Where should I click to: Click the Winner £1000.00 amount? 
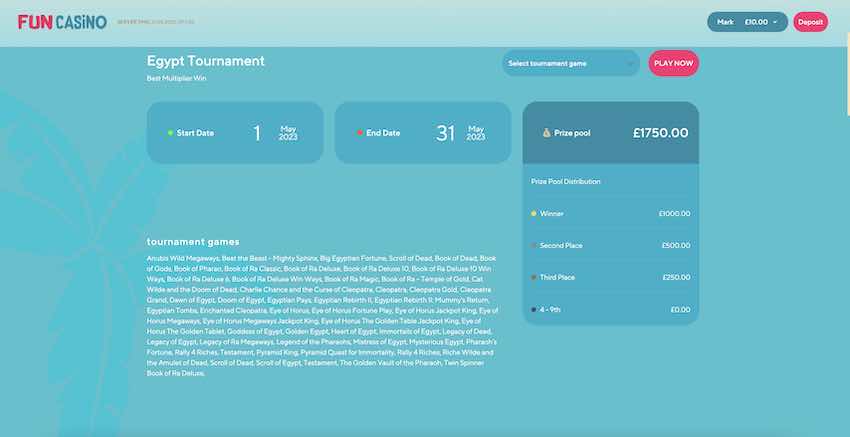674,214
